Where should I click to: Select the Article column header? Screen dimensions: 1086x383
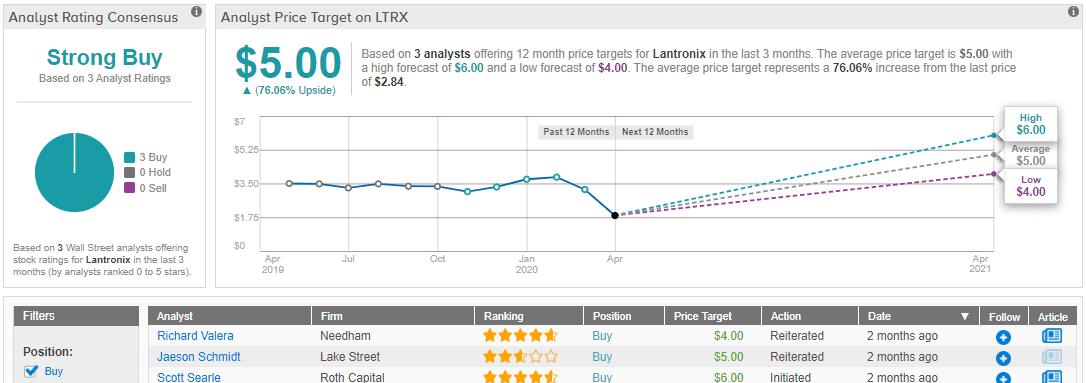pos(1053,317)
